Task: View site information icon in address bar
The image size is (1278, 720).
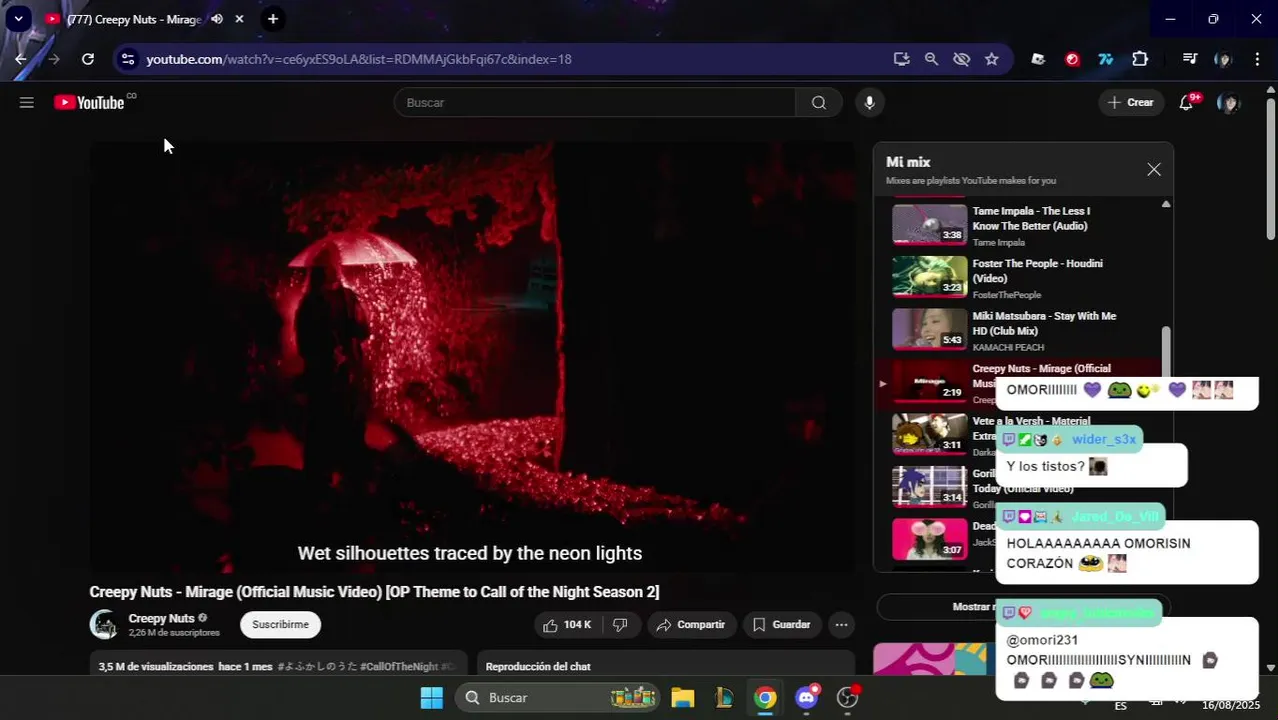Action: (x=127, y=59)
